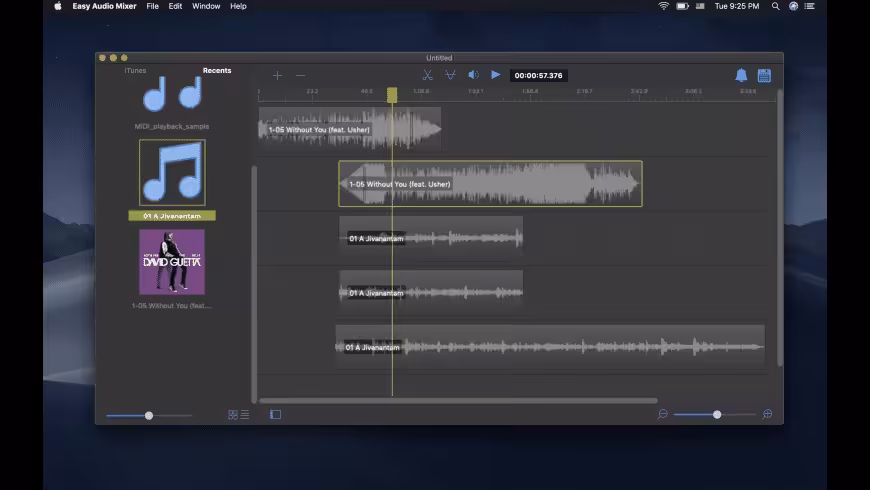The image size is (870, 490).
Task: Click the 1-05 Without You library label
Action: 172,306
